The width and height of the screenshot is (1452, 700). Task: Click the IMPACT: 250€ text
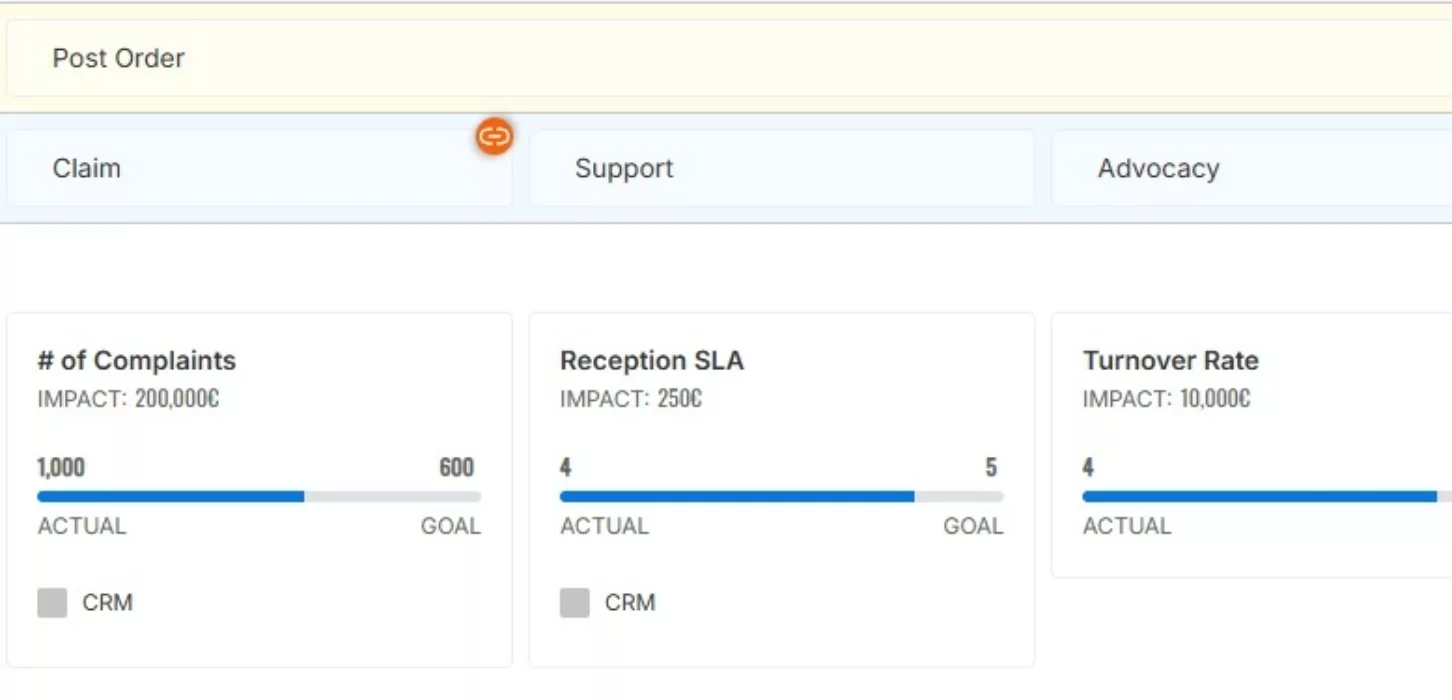coord(631,399)
